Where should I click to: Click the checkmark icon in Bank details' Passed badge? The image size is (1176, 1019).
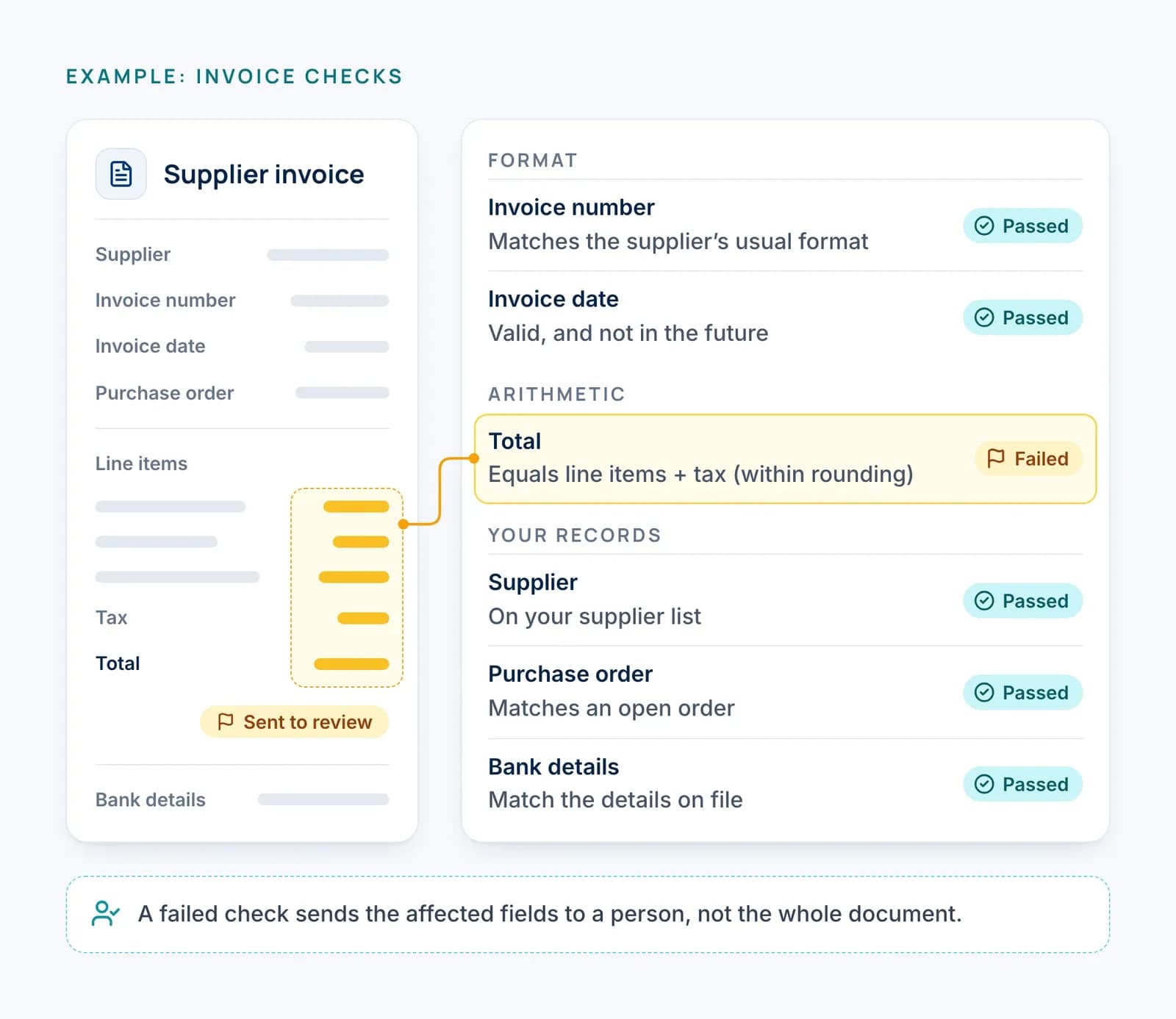[x=984, y=784]
